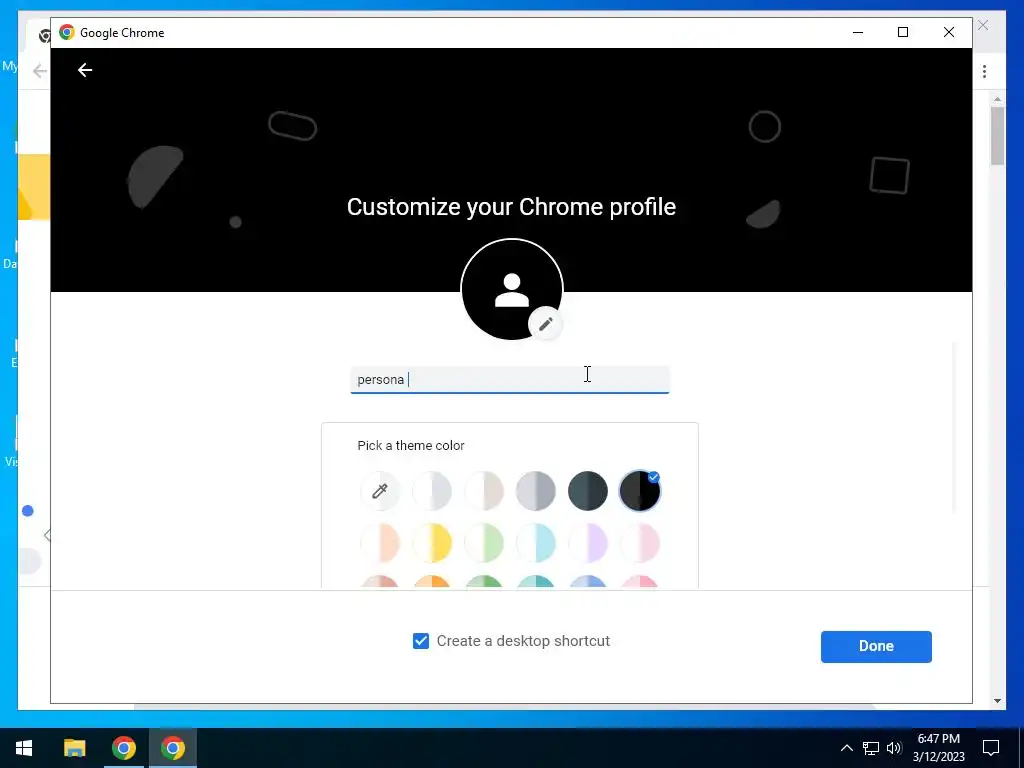Screen dimensions: 1024x768
Task: Select the profile avatar circle
Action: (512, 289)
